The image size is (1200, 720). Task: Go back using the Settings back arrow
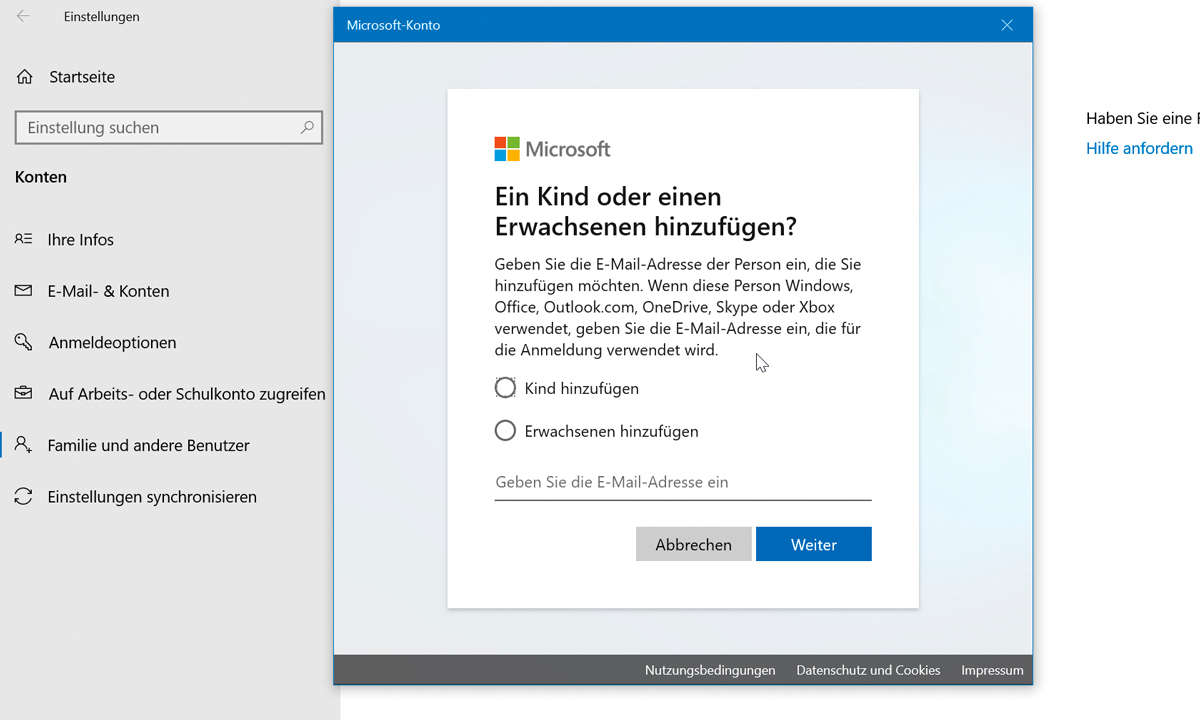click(x=23, y=16)
